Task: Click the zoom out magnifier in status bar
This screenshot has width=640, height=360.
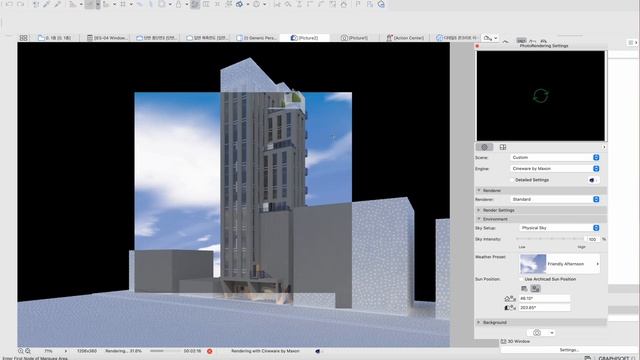Action: point(28,351)
